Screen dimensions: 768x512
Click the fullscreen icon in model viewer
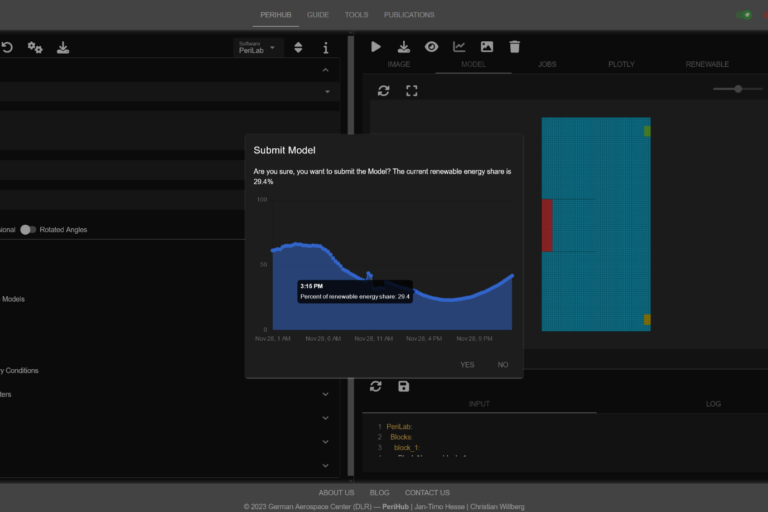[x=411, y=90]
